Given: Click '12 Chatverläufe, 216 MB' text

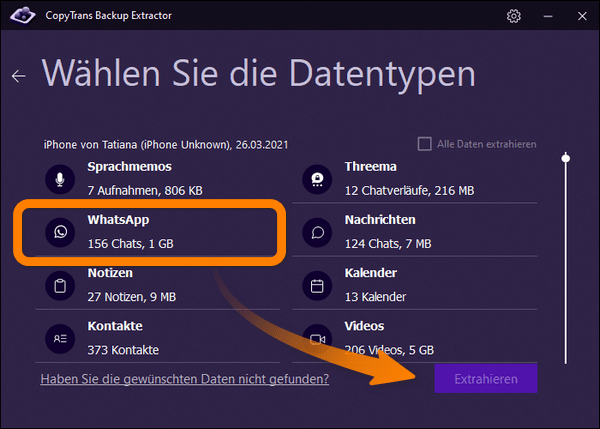Looking at the screenshot, I should 409,191.
